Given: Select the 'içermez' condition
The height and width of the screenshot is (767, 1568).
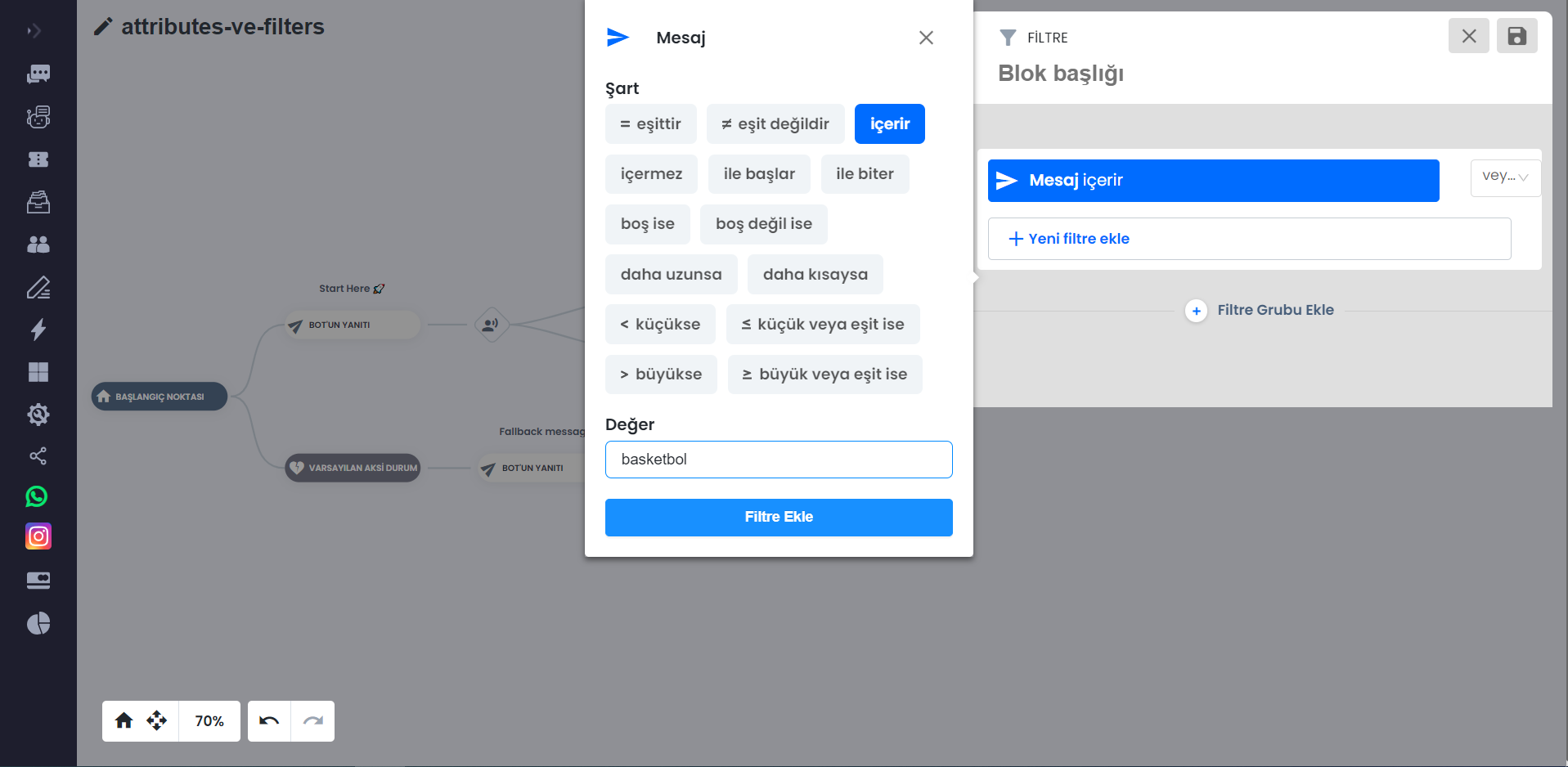Looking at the screenshot, I should coord(651,174).
